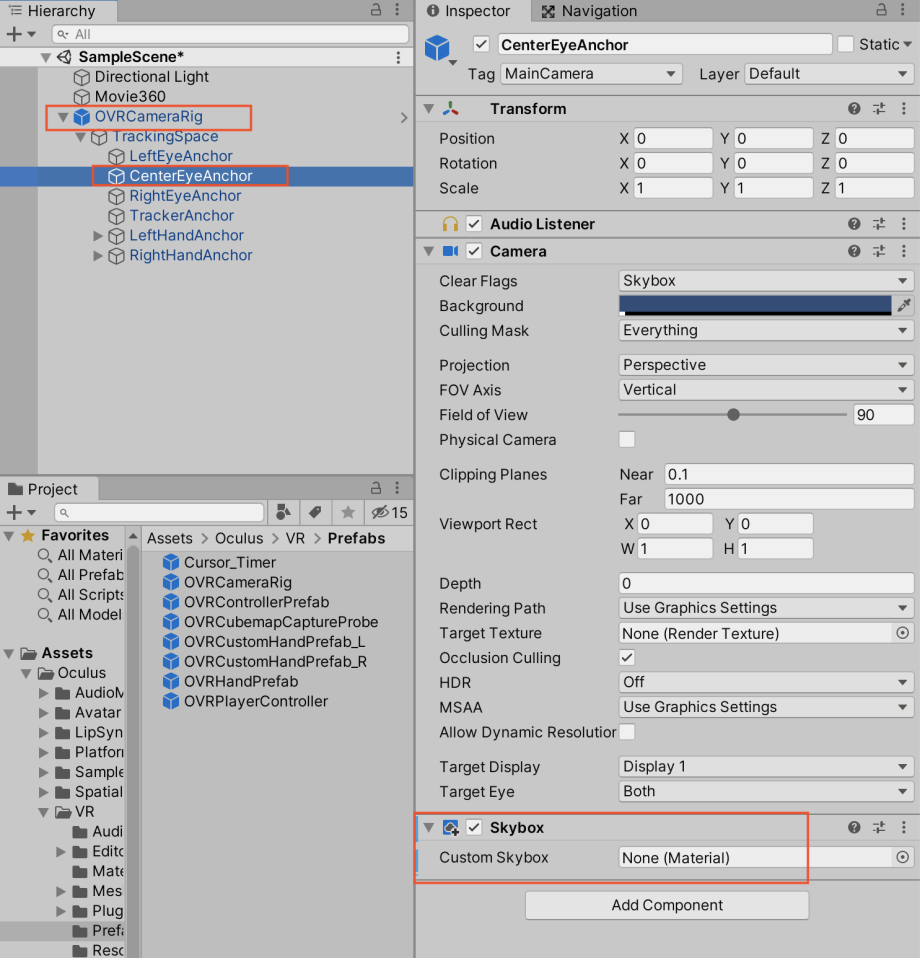Open Target Texture object picker icon
This screenshot has width=920, height=958.
[x=902, y=633]
